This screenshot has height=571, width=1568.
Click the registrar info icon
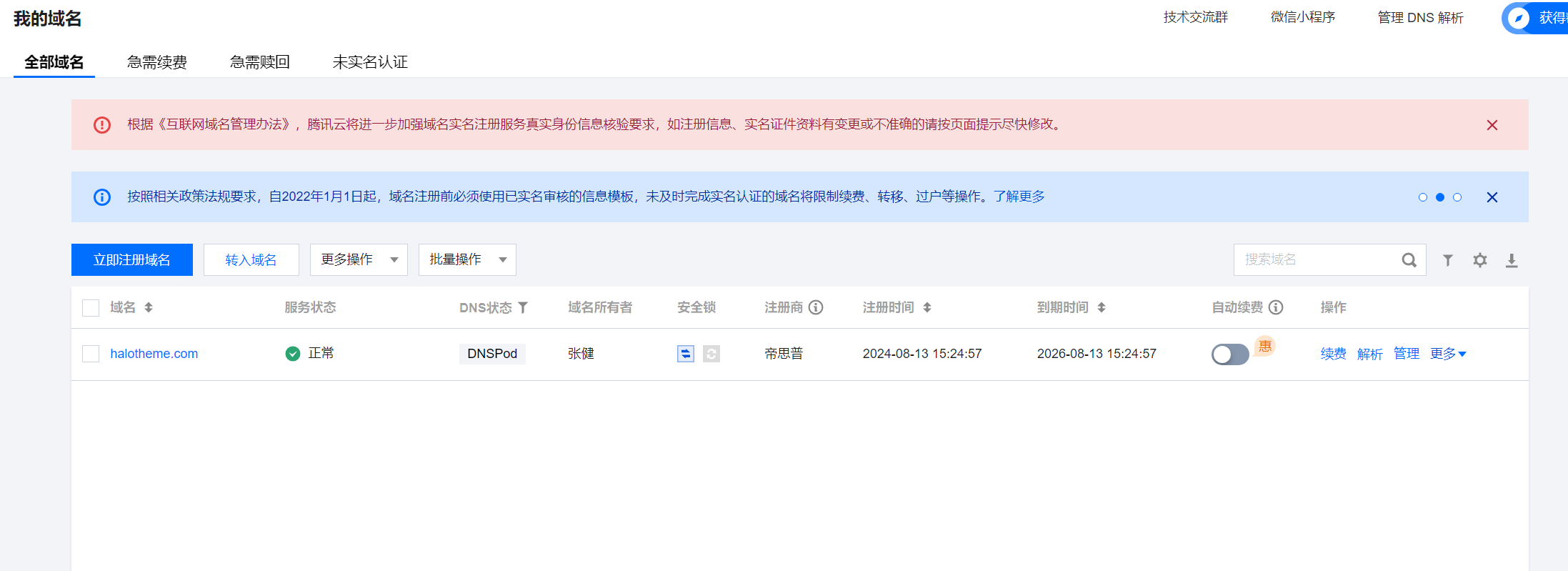(x=816, y=307)
